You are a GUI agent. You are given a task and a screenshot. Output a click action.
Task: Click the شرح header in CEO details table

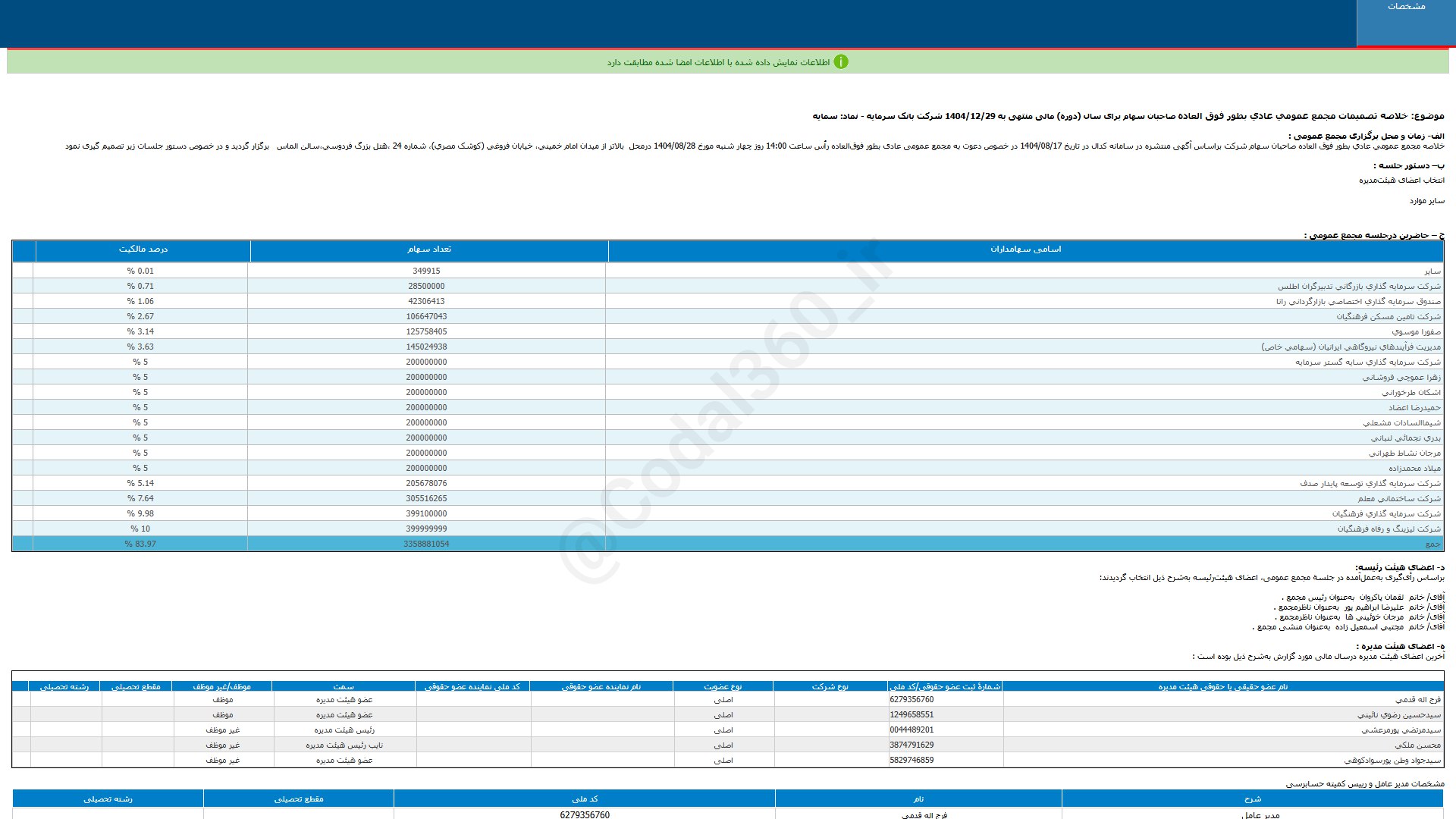coord(1252,799)
